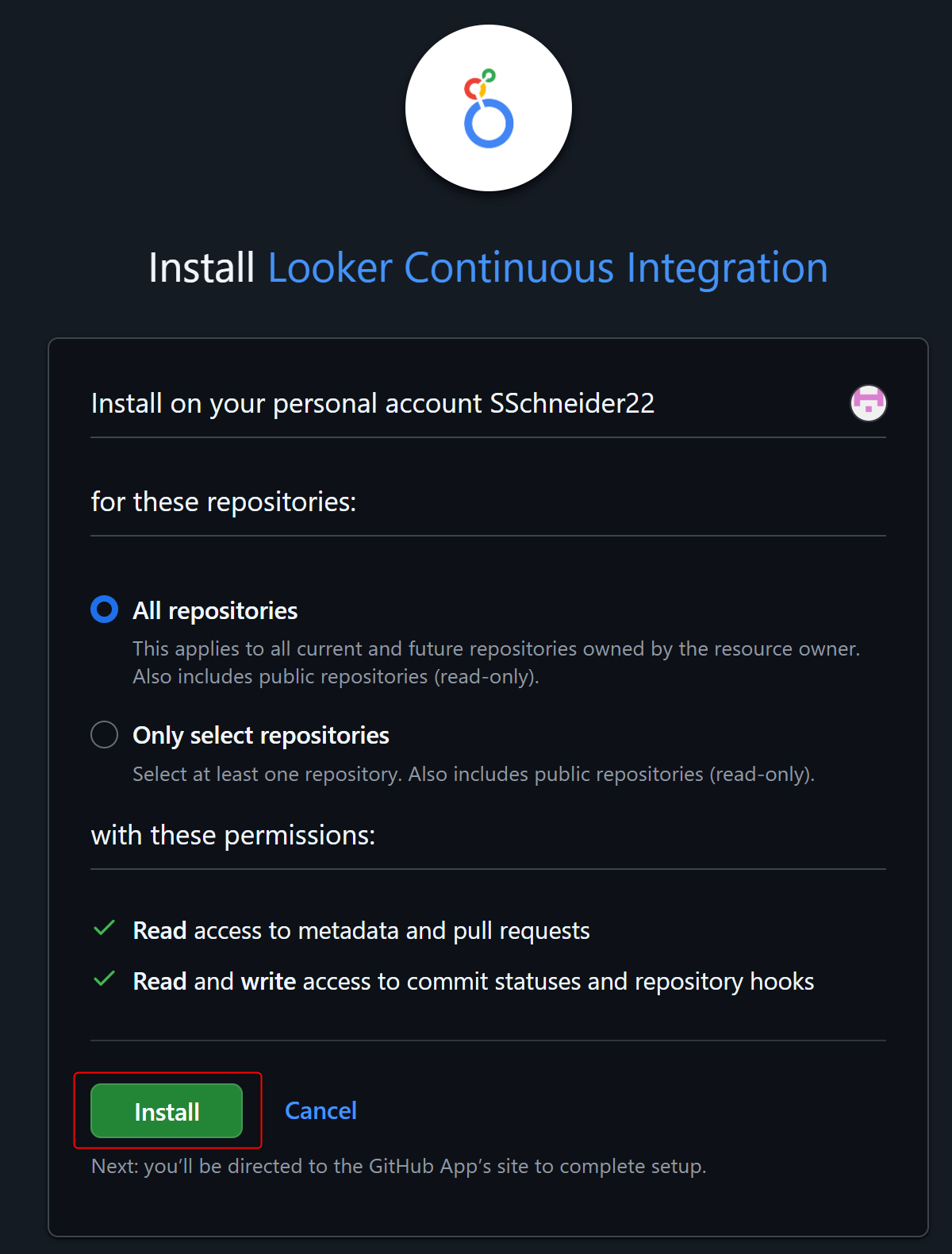This screenshot has width=952, height=1254.
Task: Click the 'Next: you'll be directed' note
Action: (x=399, y=1166)
